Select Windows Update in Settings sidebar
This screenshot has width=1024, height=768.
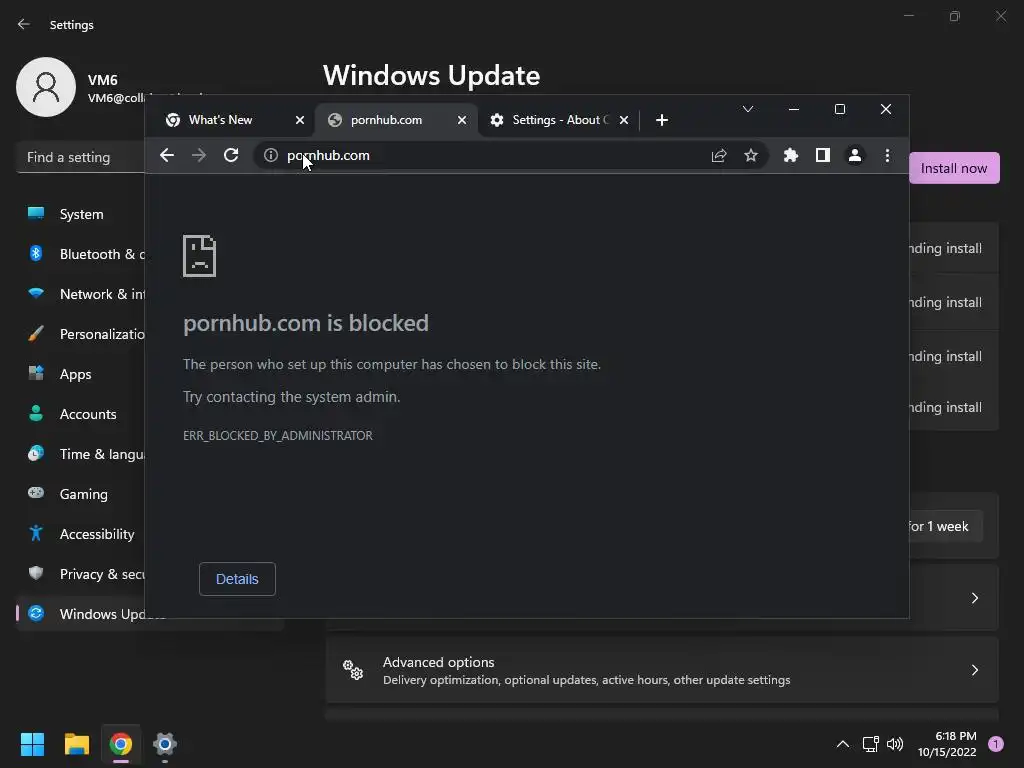point(81,614)
